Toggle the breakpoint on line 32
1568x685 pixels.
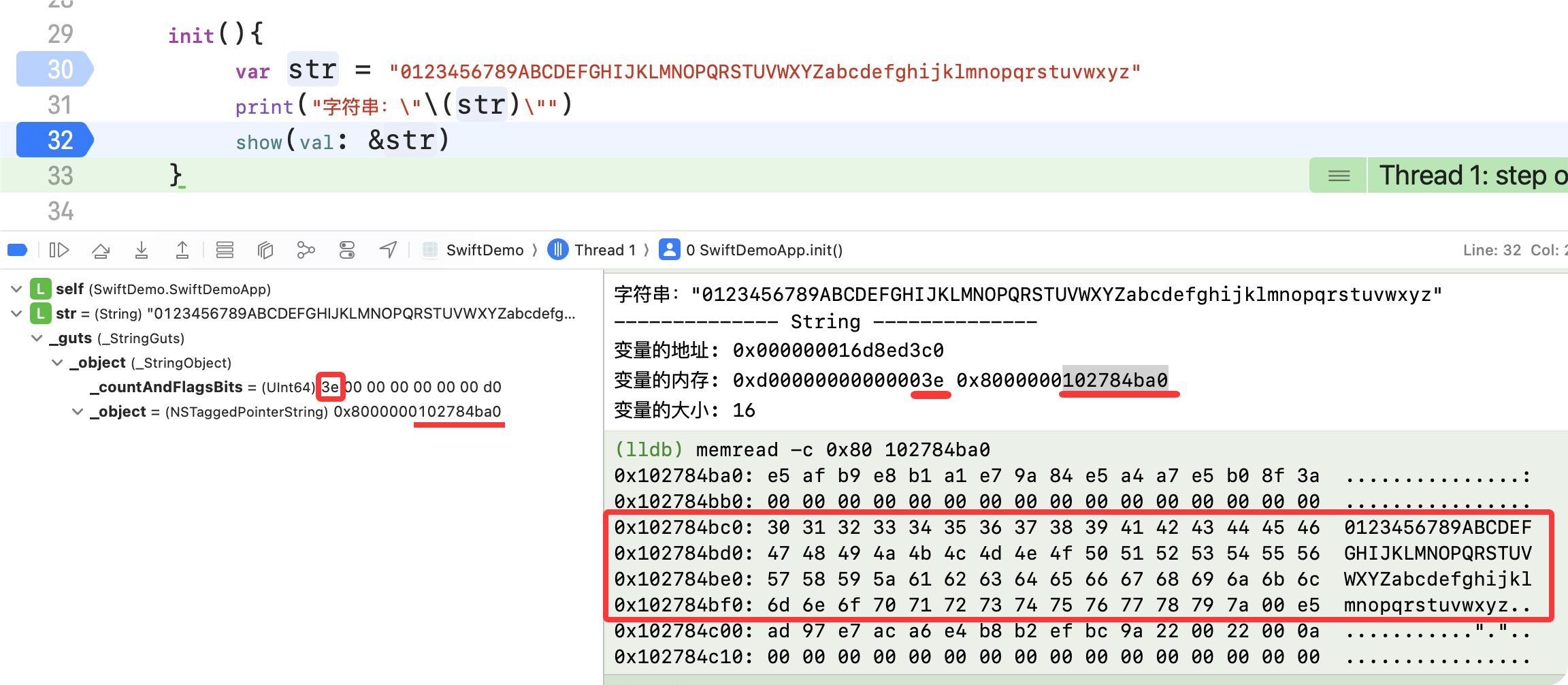coord(54,140)
